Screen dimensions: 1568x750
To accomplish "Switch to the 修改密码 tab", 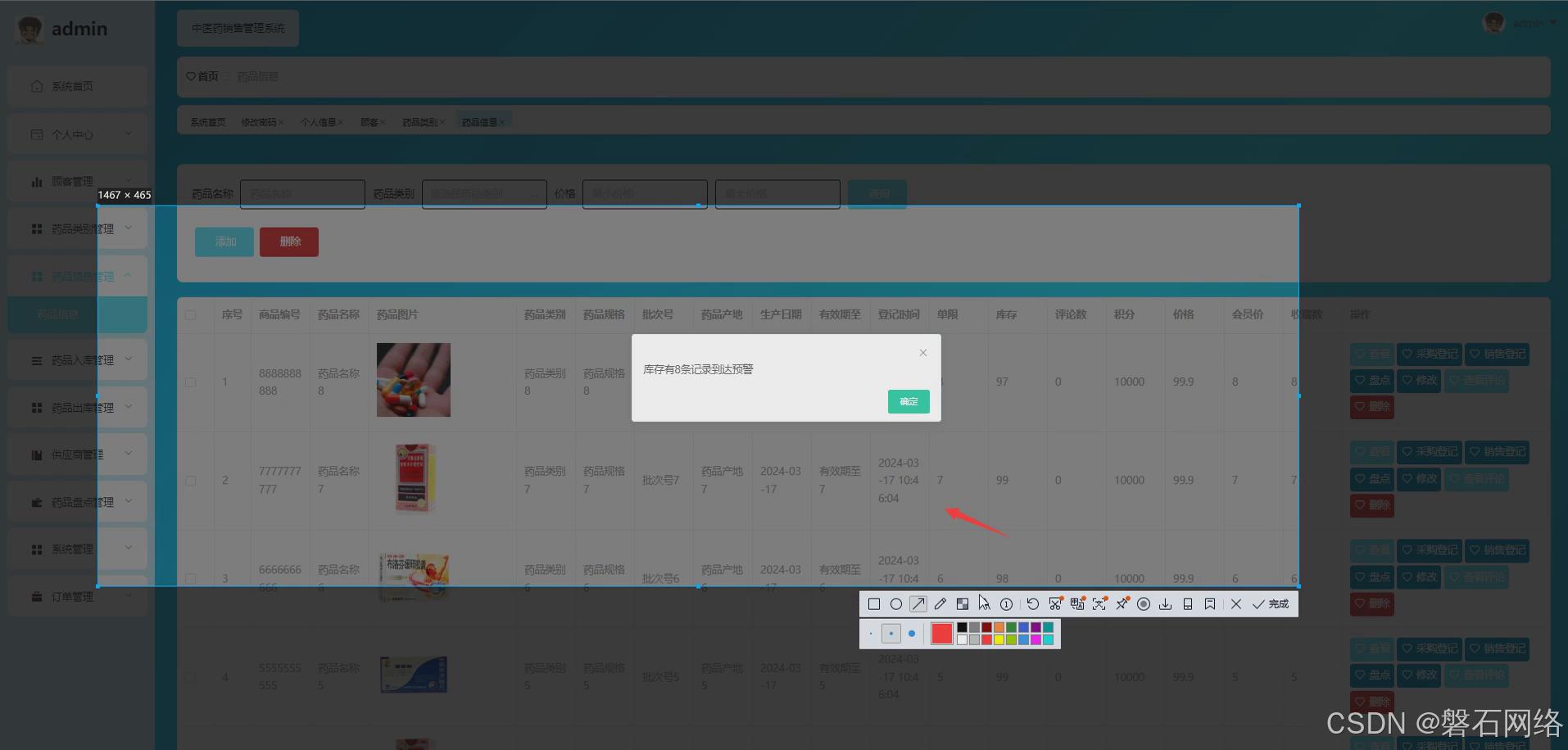I will 261,122.
